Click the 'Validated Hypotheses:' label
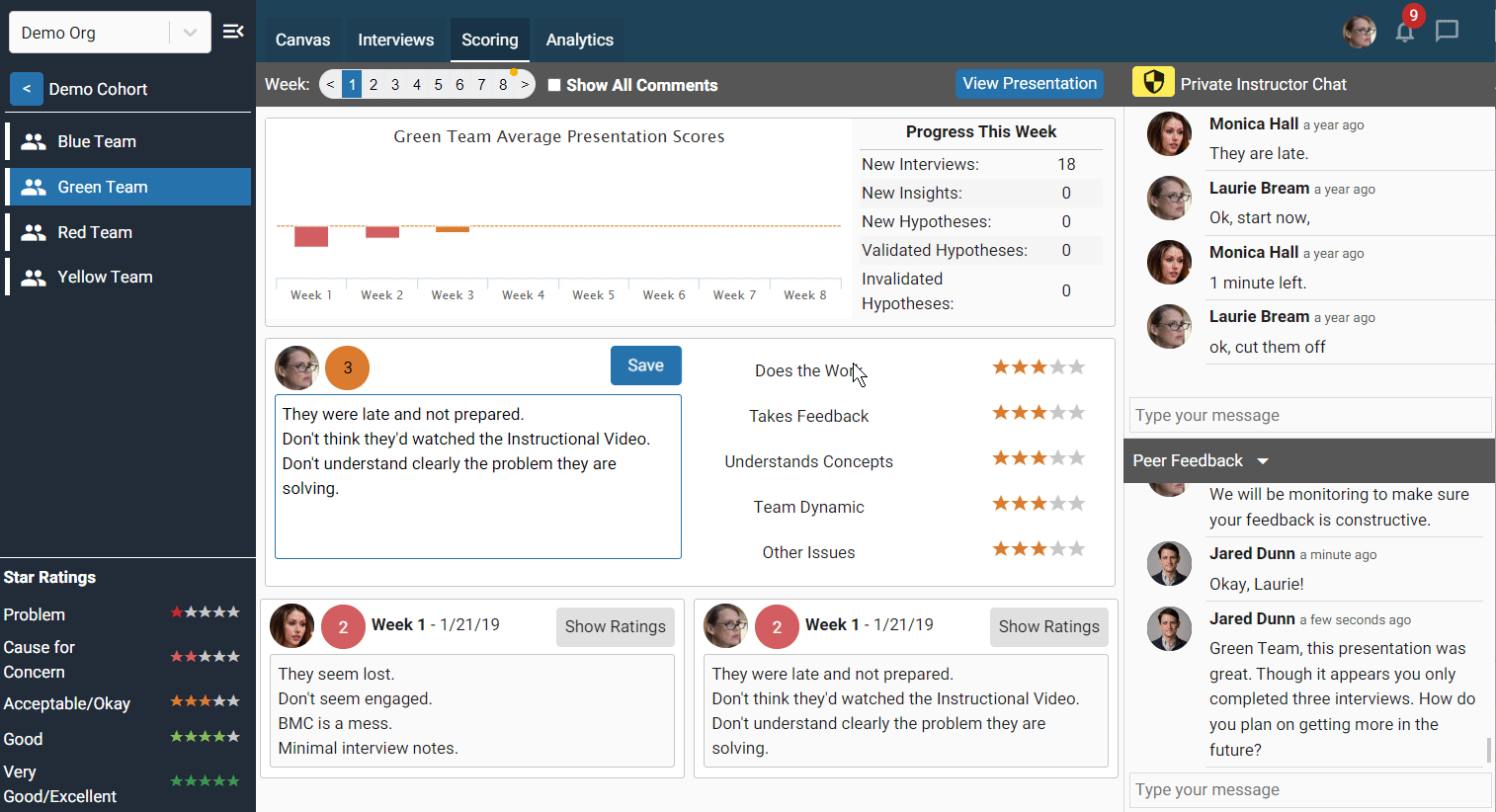The image size is (1496, 812). coord(944,250)
